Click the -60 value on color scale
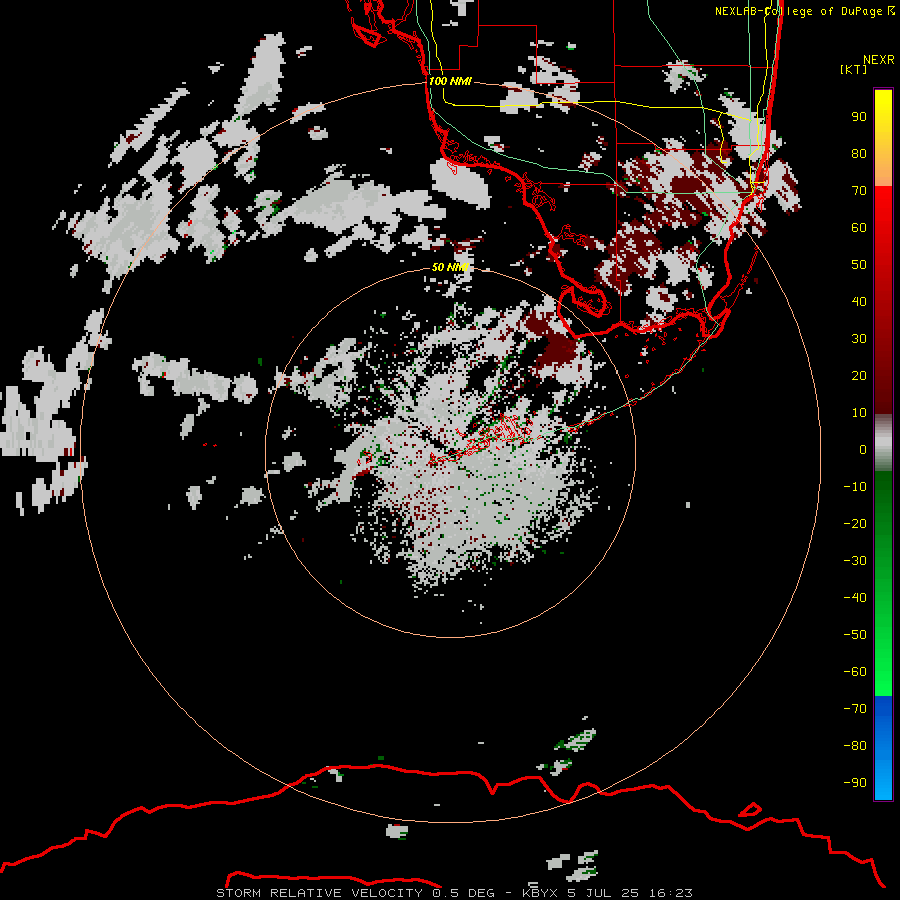The image size is (900, 900). pos(855,672)
